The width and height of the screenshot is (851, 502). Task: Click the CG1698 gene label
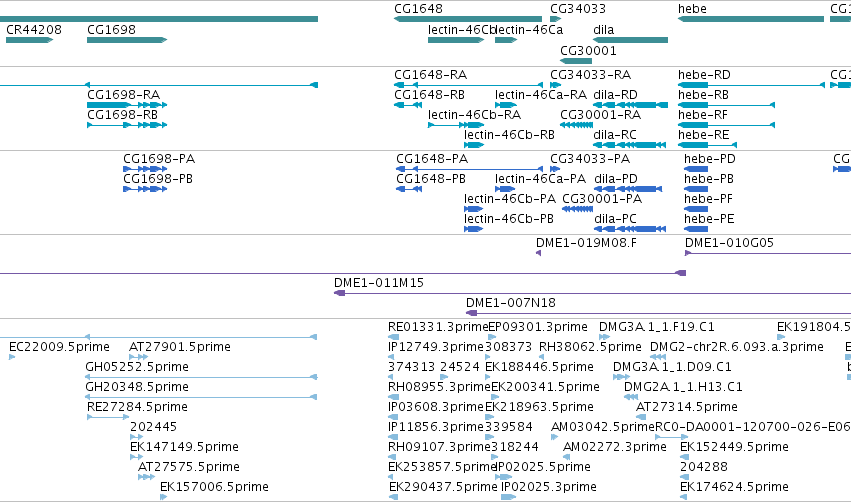(111, 29)
